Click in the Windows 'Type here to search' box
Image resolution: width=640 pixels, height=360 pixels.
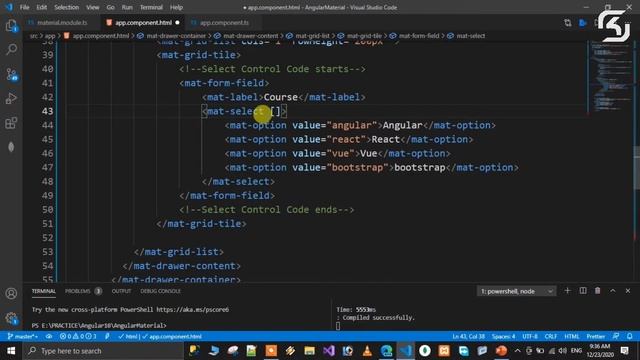pos(103,351)
